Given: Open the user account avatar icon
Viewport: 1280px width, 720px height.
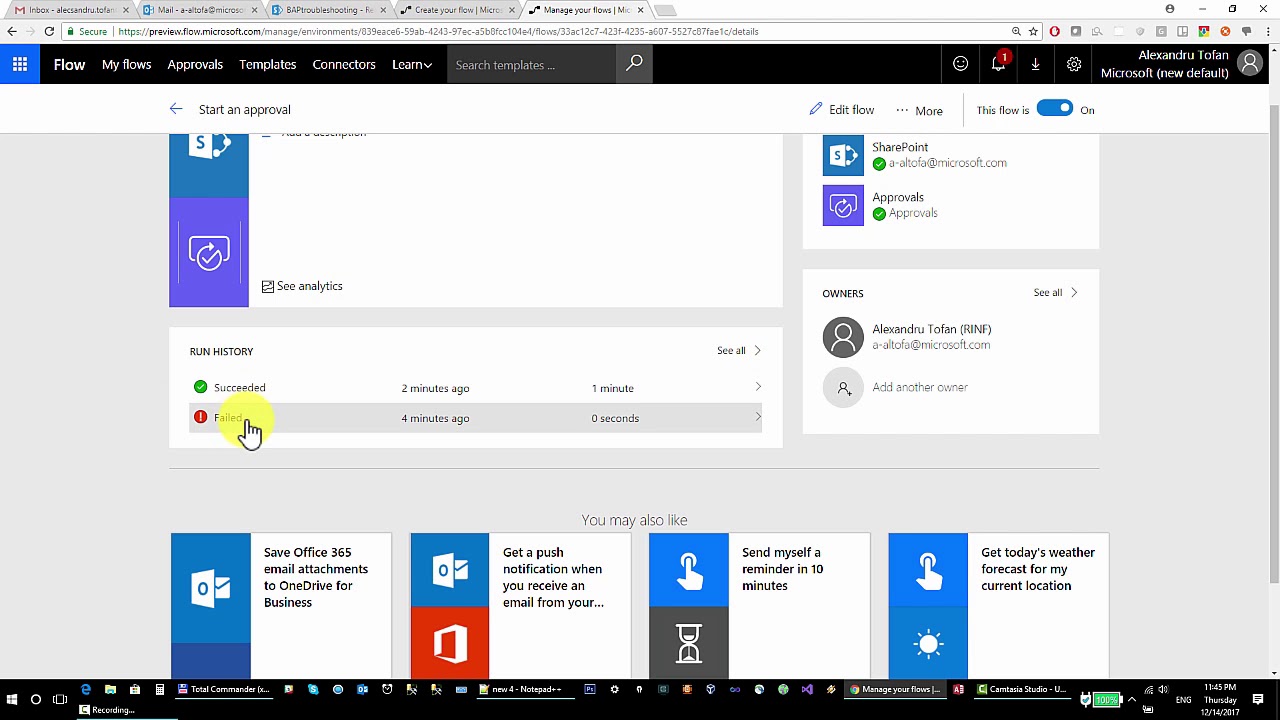Looking at the screenshot, I should [x=1250, y=64].
